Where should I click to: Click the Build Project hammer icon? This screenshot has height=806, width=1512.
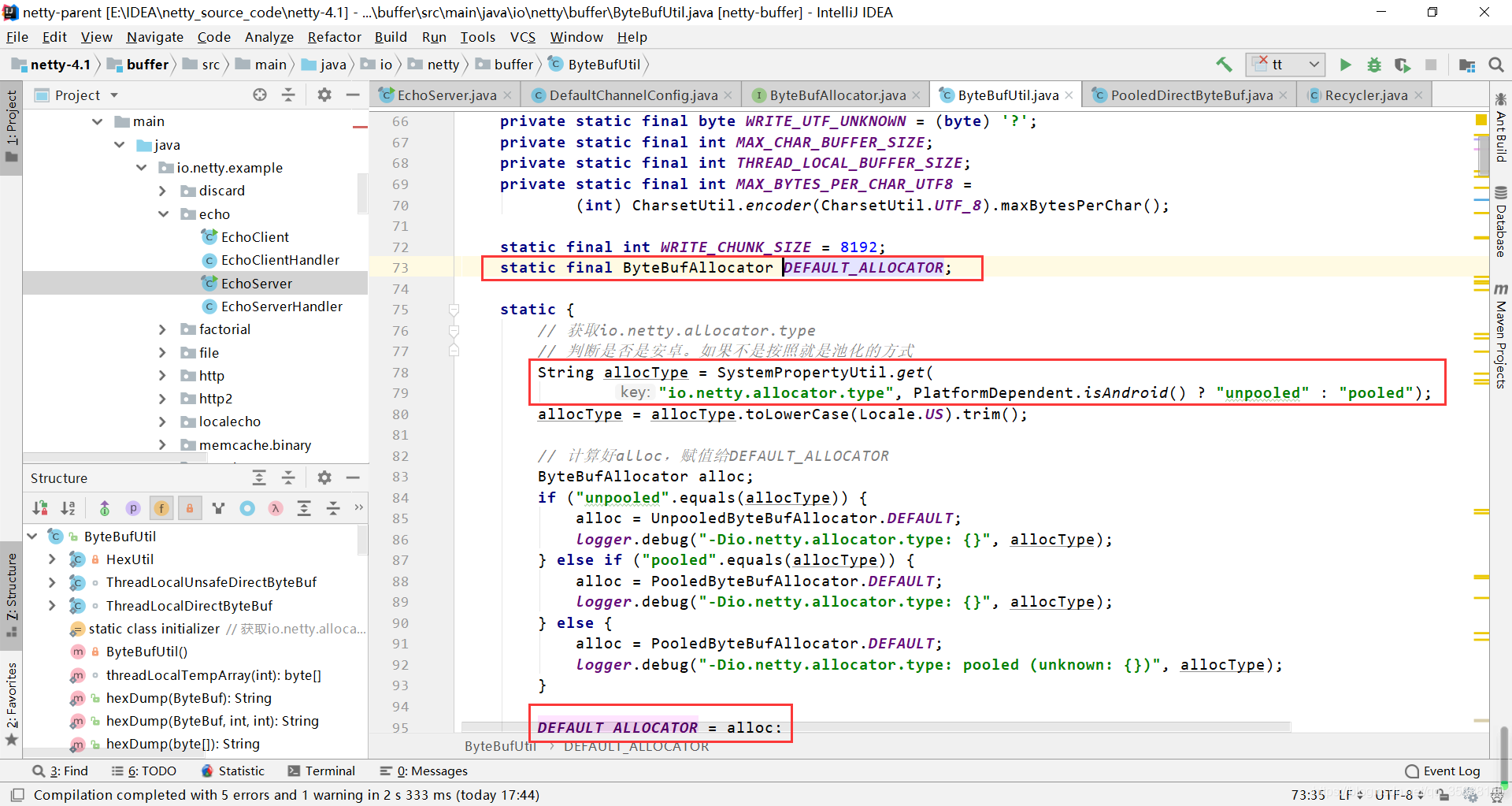coord(1224,65)
